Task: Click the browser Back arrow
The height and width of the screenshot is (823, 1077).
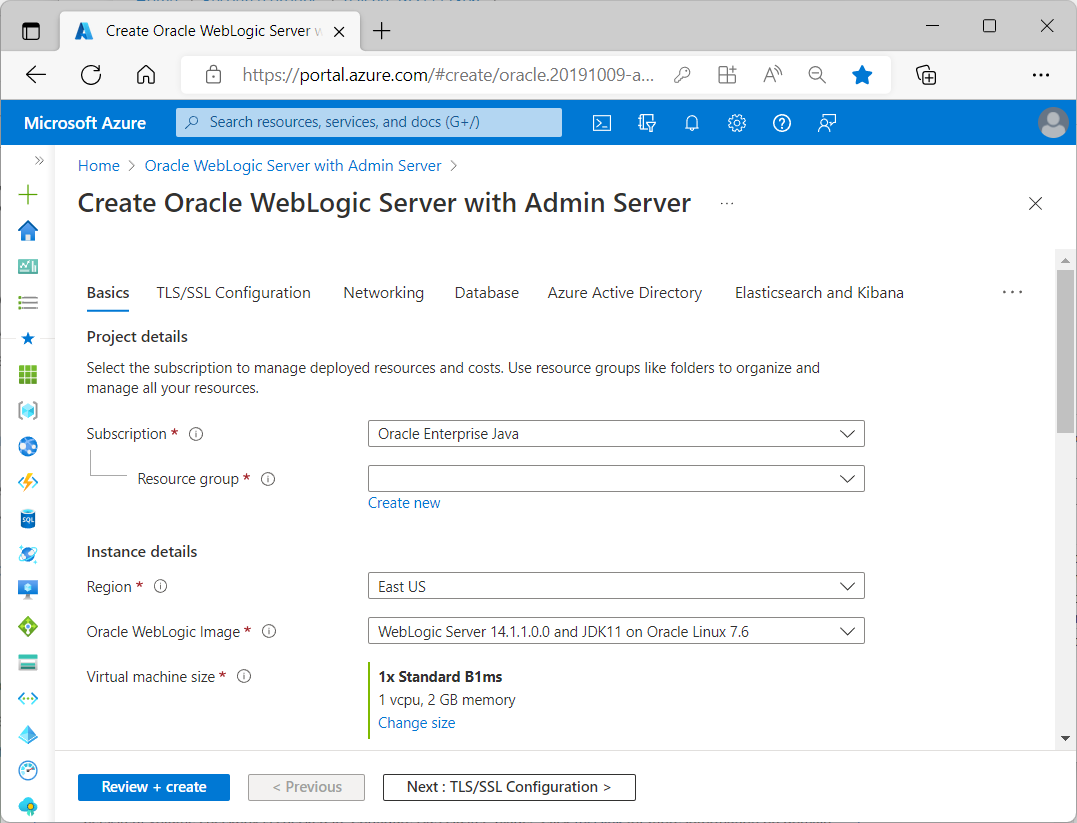Action: (x=36, y=74)
